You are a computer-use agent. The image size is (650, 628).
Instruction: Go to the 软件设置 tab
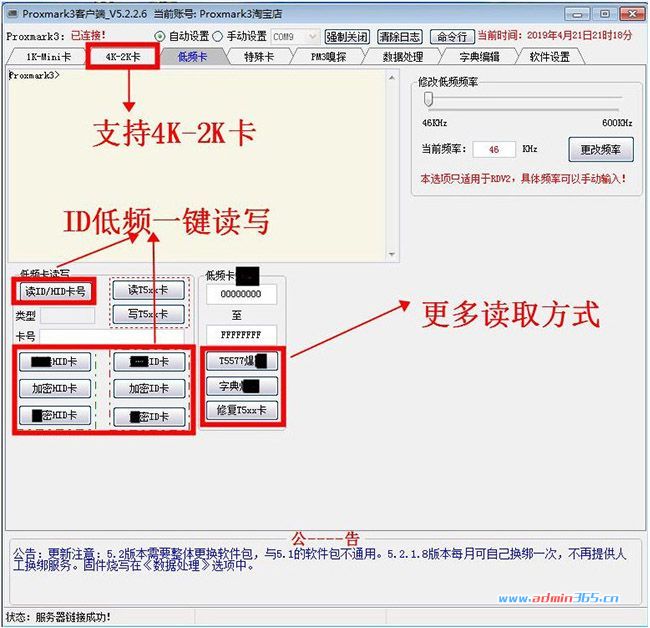click(550, 57)
